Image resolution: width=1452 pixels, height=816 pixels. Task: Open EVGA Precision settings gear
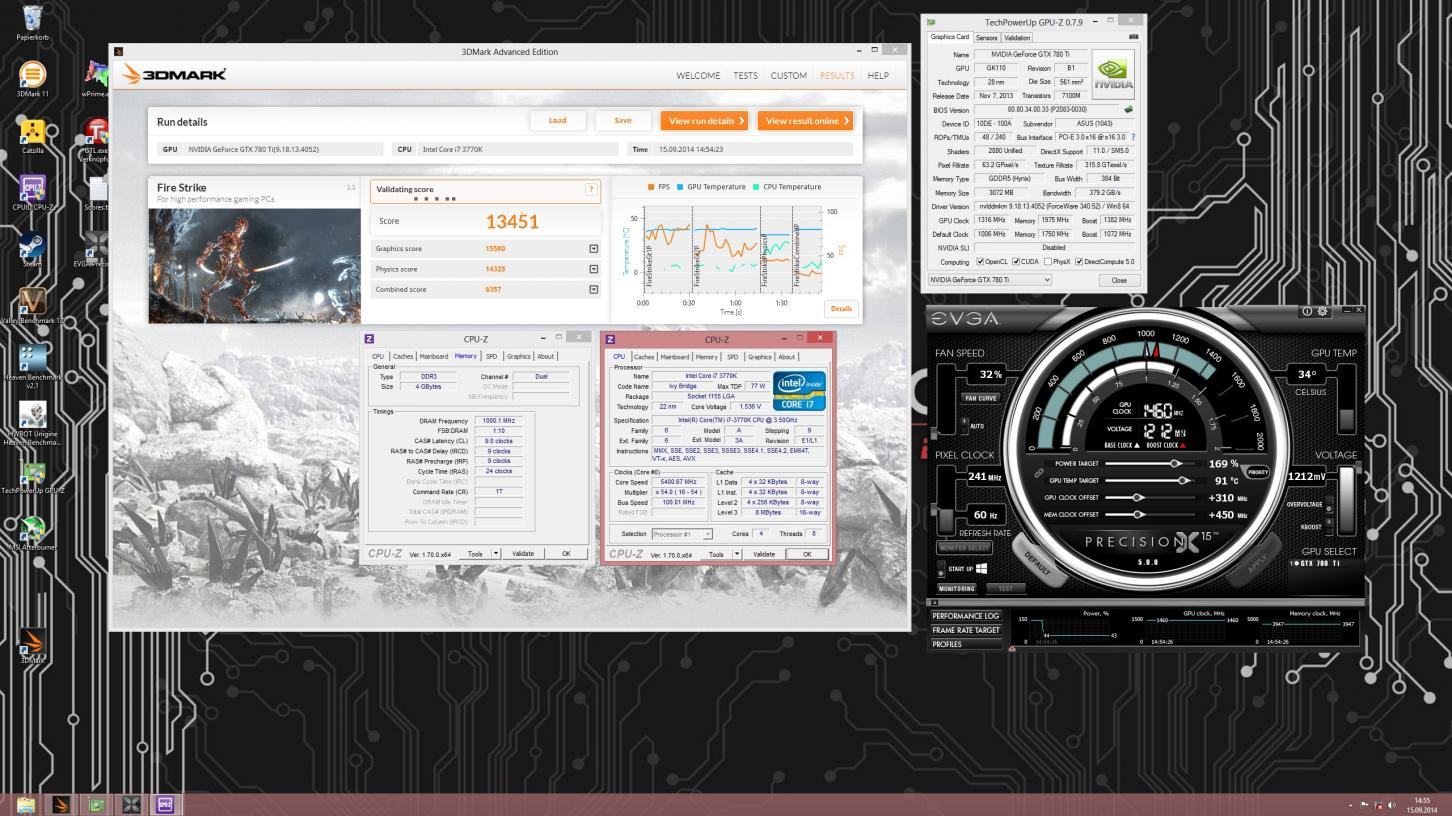(1323, 312)
